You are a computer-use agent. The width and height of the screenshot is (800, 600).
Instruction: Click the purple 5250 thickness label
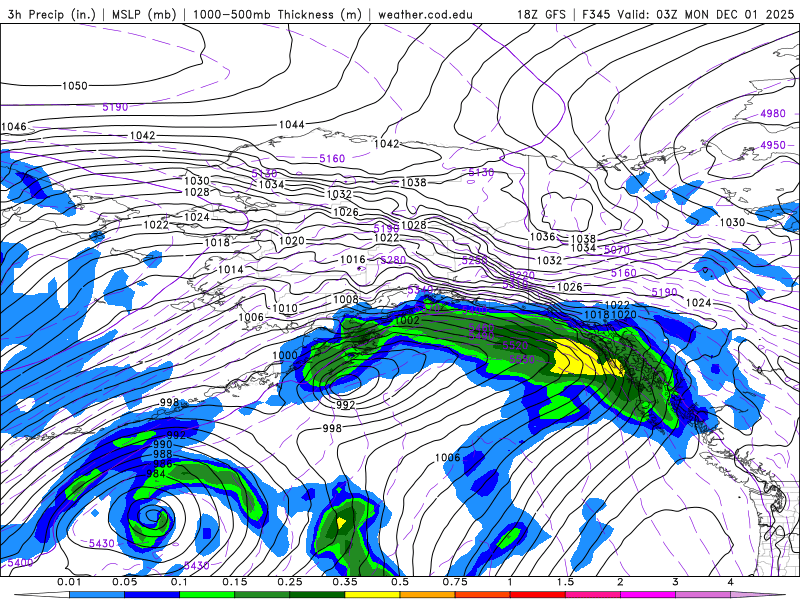pos(474,260)
